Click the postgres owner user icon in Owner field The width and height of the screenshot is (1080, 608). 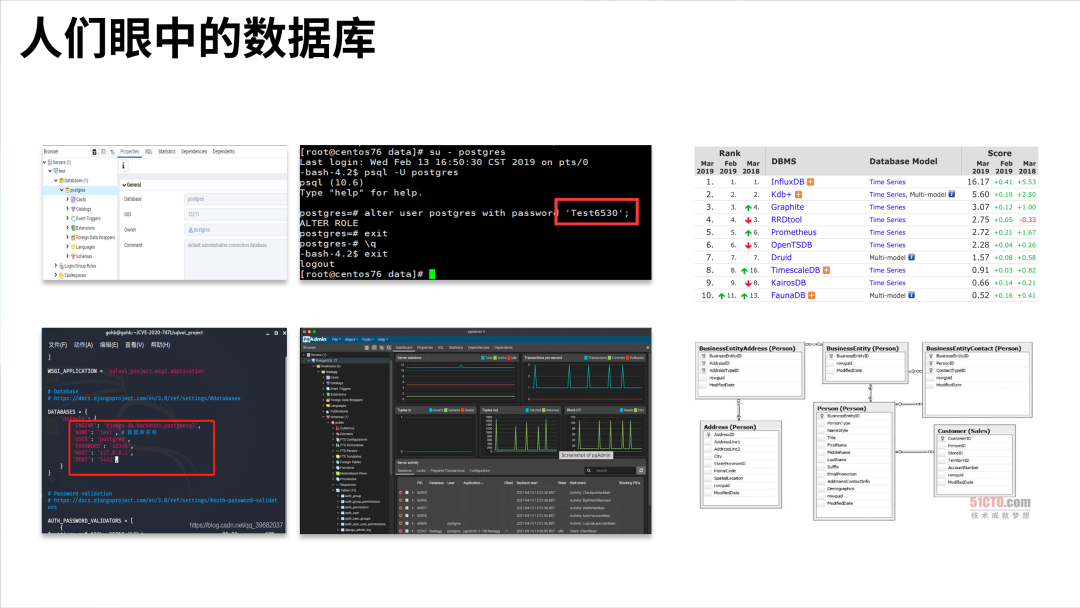click(x=191, y=230)
